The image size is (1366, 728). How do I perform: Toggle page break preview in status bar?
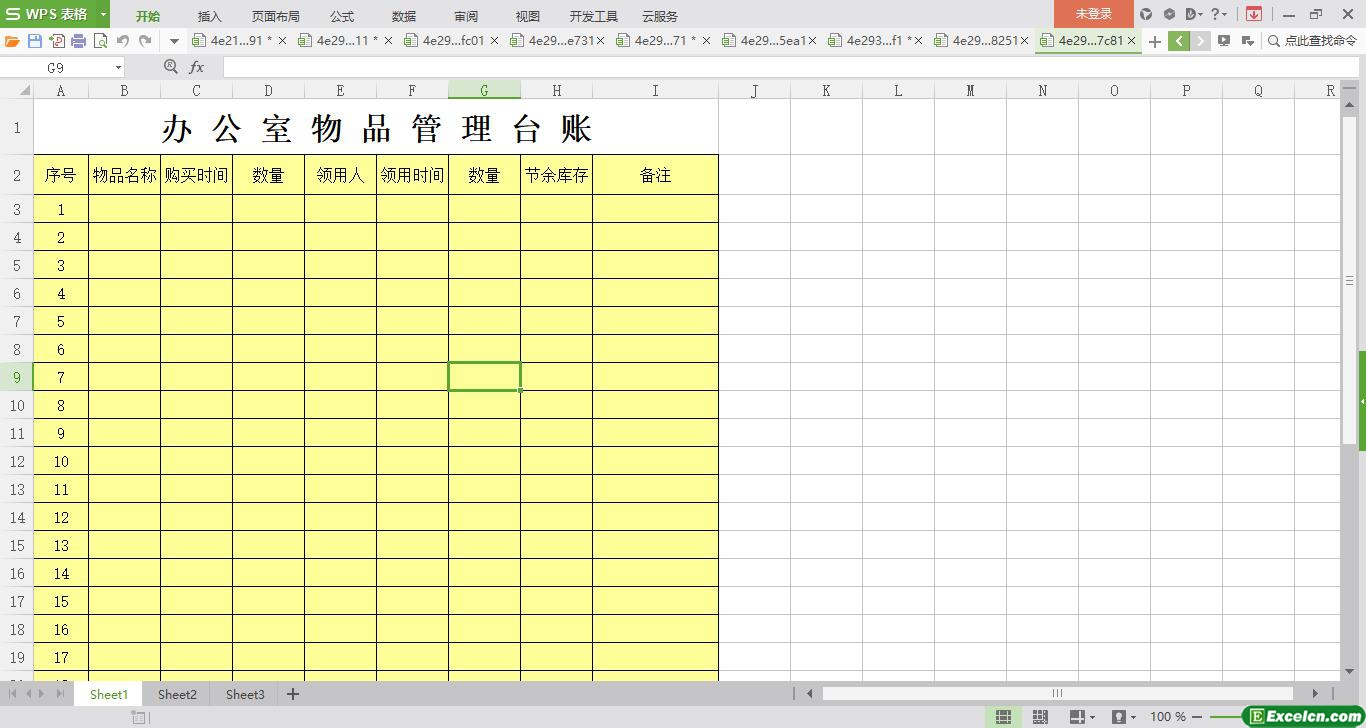[x=1040, y=717]
